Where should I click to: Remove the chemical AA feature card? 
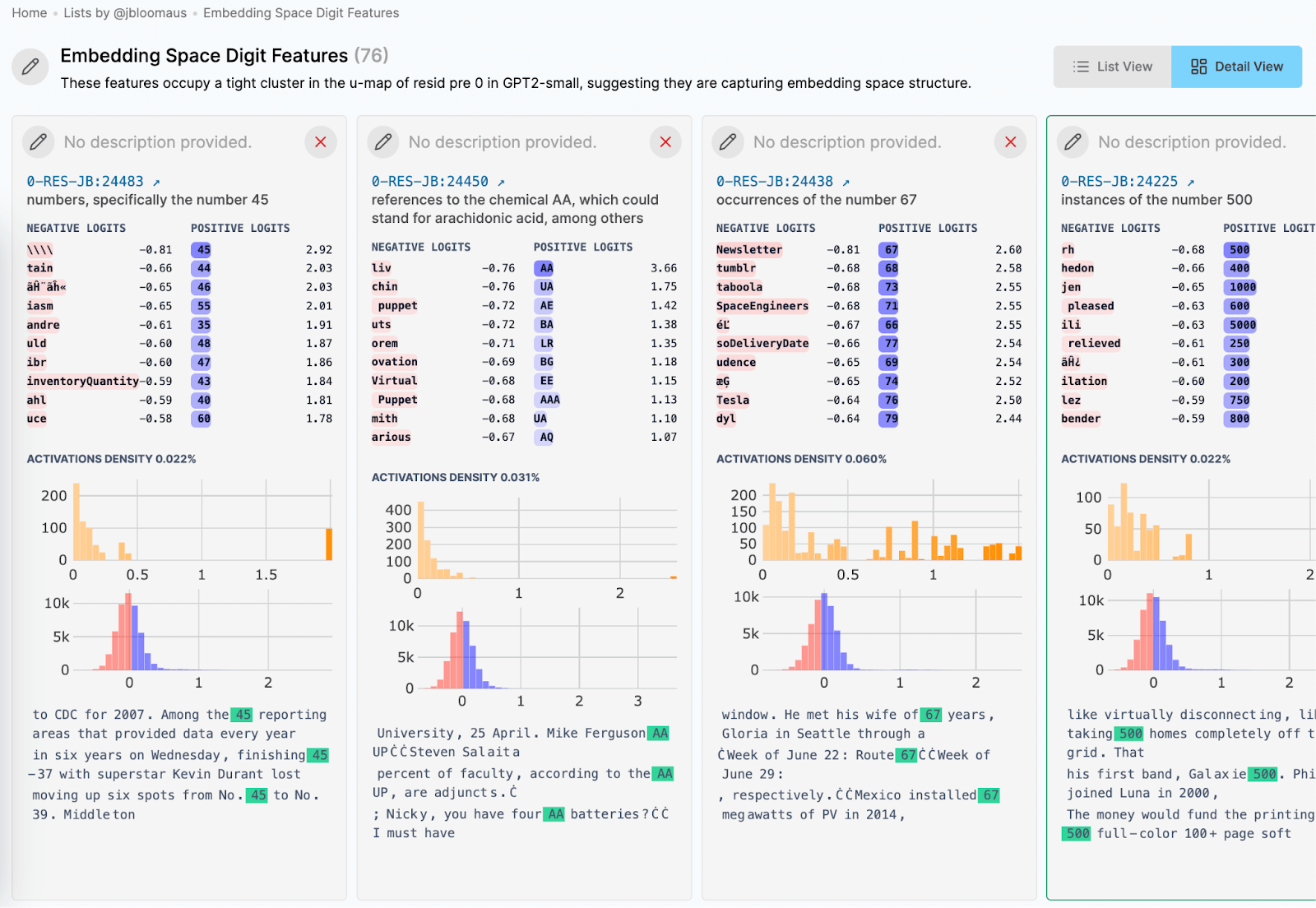point(665,142)
